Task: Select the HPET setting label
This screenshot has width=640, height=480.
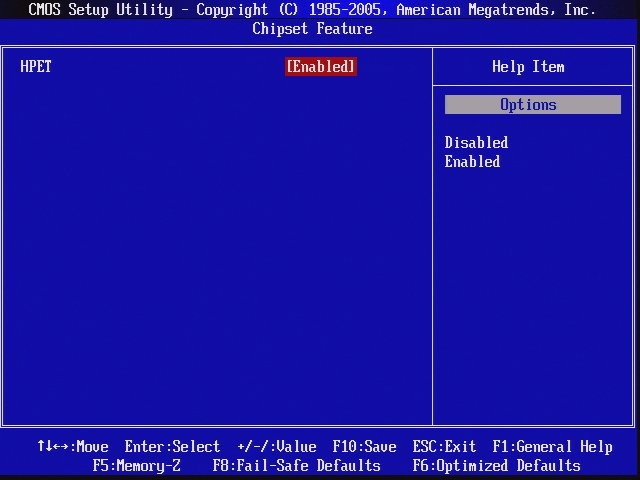Action: tap(36, 67)
